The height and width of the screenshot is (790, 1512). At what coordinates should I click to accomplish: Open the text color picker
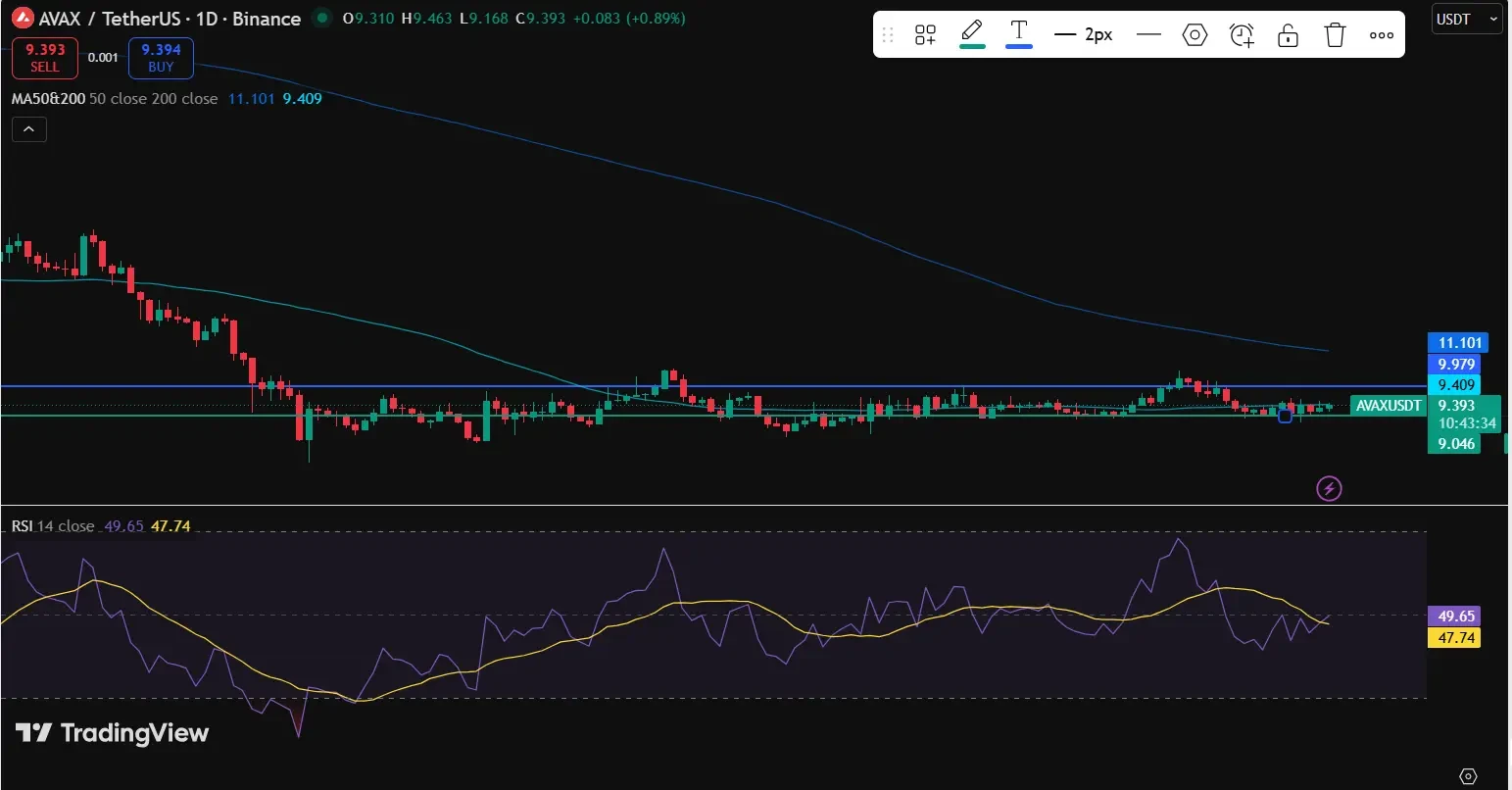[1019, 34]
